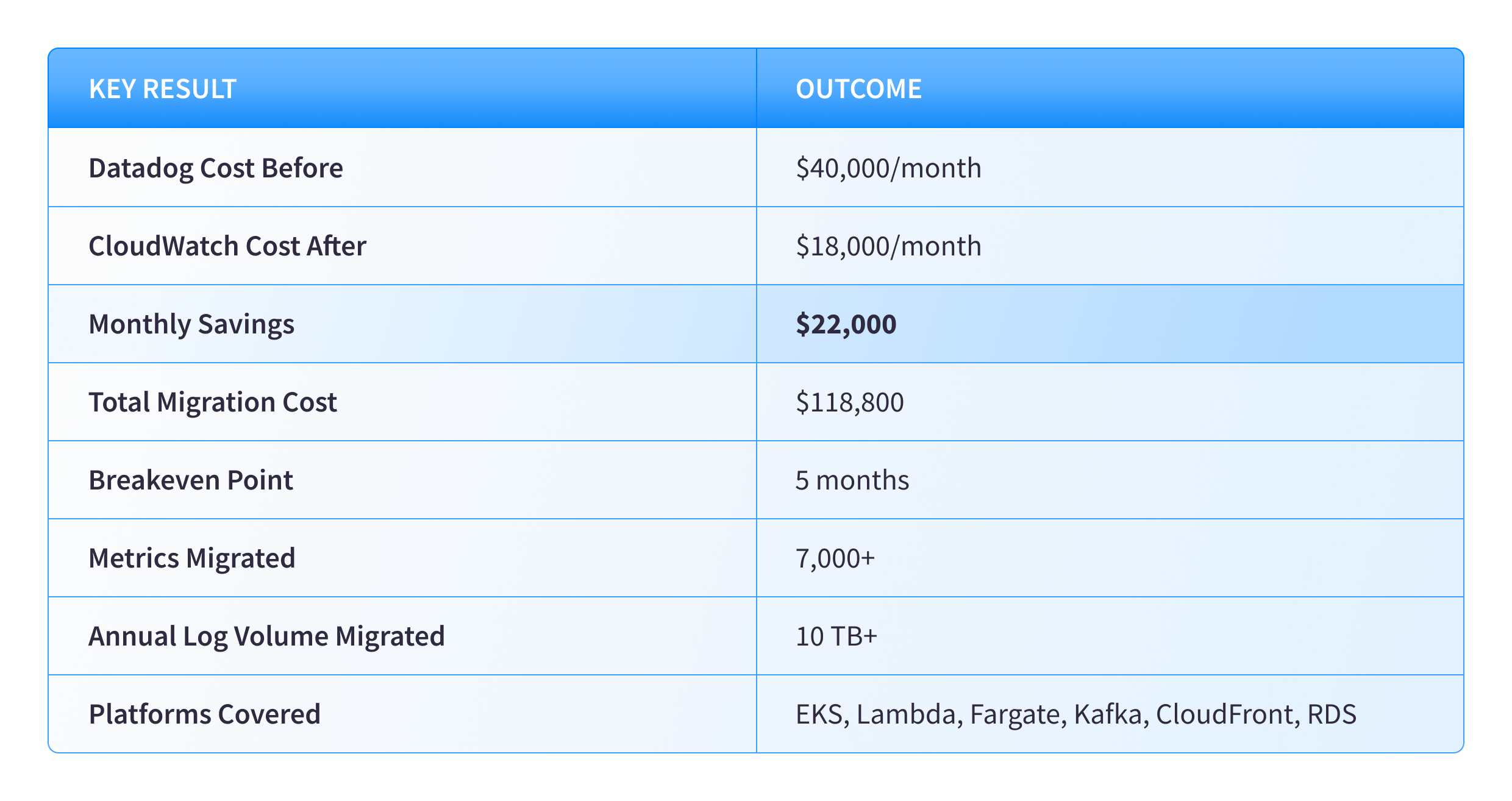The height and width of the screenshot is (801, 1512).
Task: Select the Monthly Savings row label
Action: coord(191,324)
